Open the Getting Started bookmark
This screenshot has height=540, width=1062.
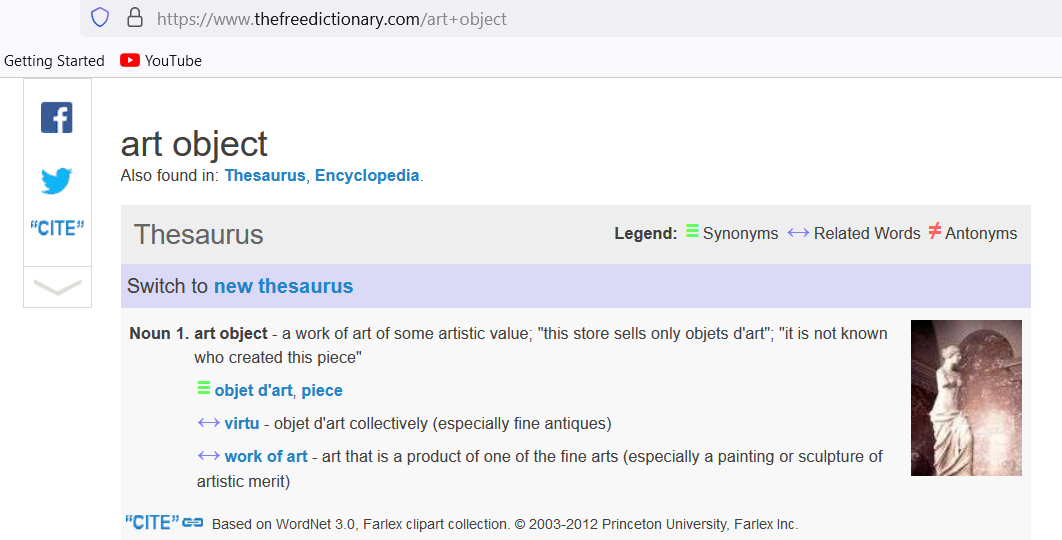coord(54,61)
